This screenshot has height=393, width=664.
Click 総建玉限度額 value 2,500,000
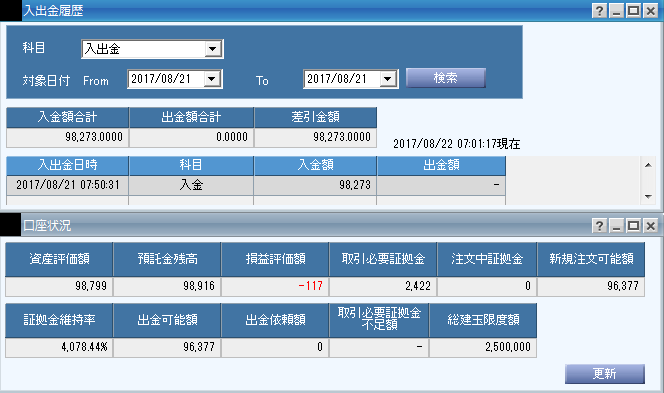(x=508, y=347)
